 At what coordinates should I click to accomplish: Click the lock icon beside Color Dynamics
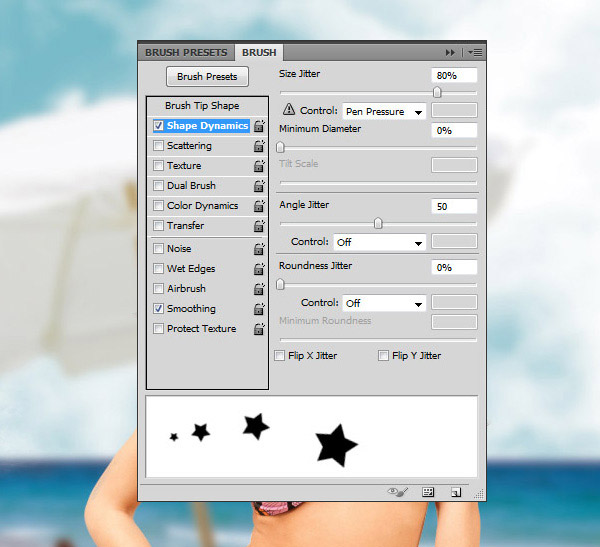259,206
